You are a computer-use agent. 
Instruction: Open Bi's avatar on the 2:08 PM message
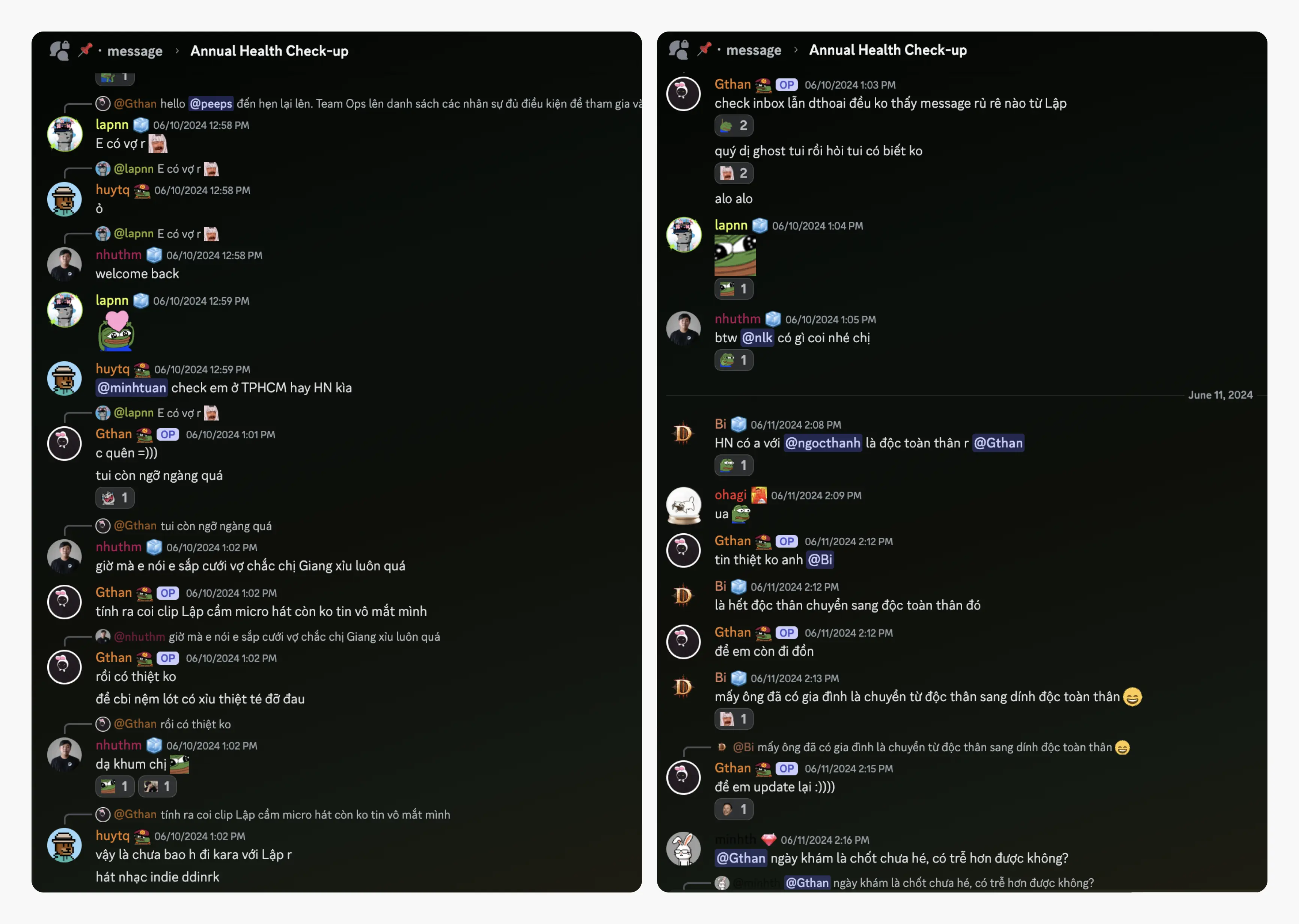pos(683,433)
